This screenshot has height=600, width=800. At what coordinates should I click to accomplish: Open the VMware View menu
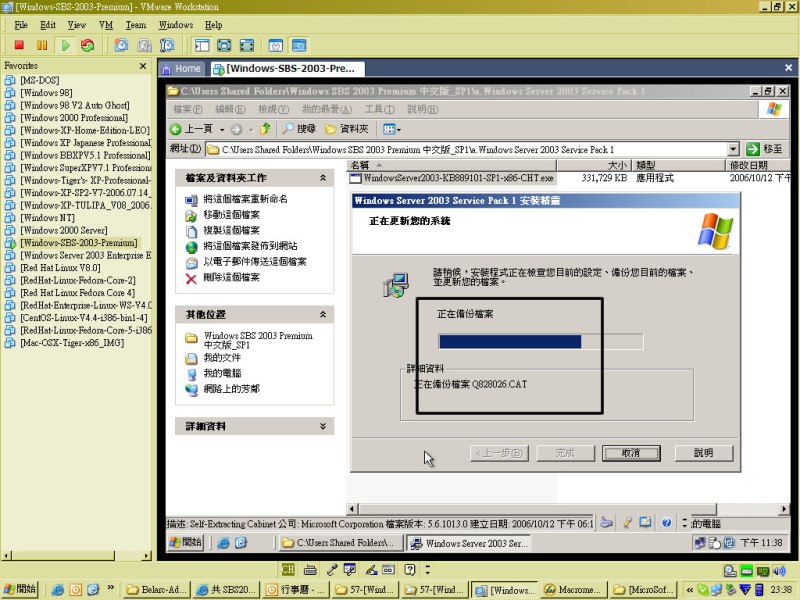(x=77, y=25)
